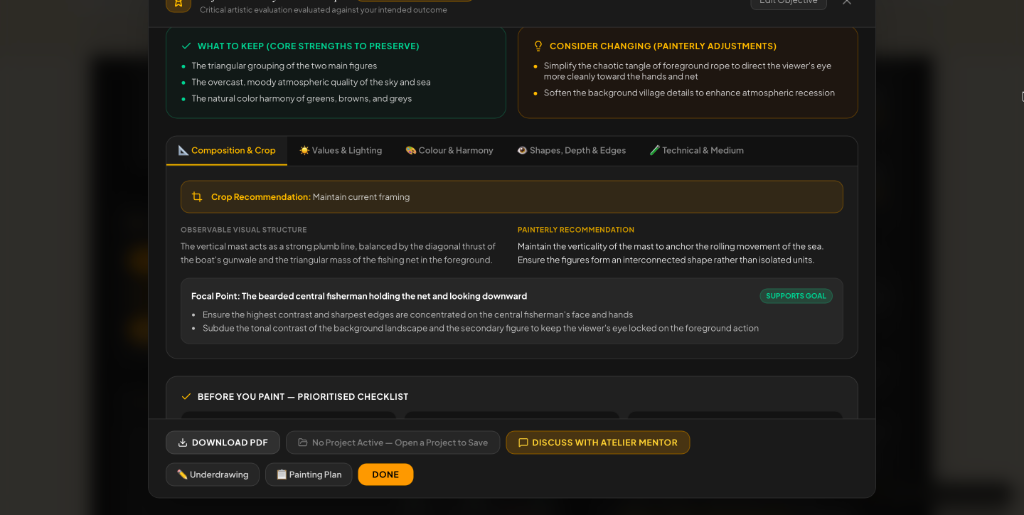1024x515 pixels.
Task: Switch to Values & Lighting tab
Action: [x=340, y=151]
